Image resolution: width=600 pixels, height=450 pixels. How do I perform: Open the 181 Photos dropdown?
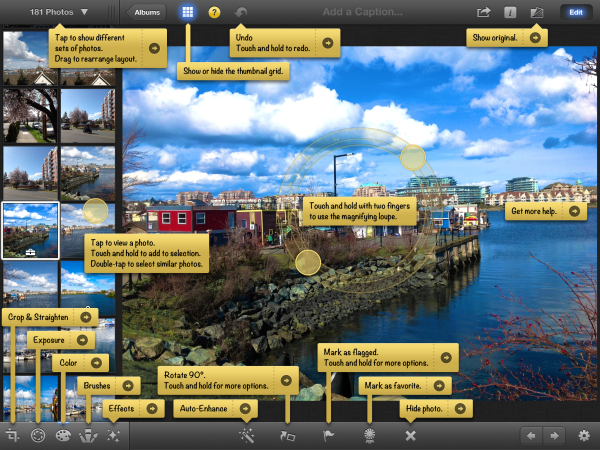(x=59, y=12)
